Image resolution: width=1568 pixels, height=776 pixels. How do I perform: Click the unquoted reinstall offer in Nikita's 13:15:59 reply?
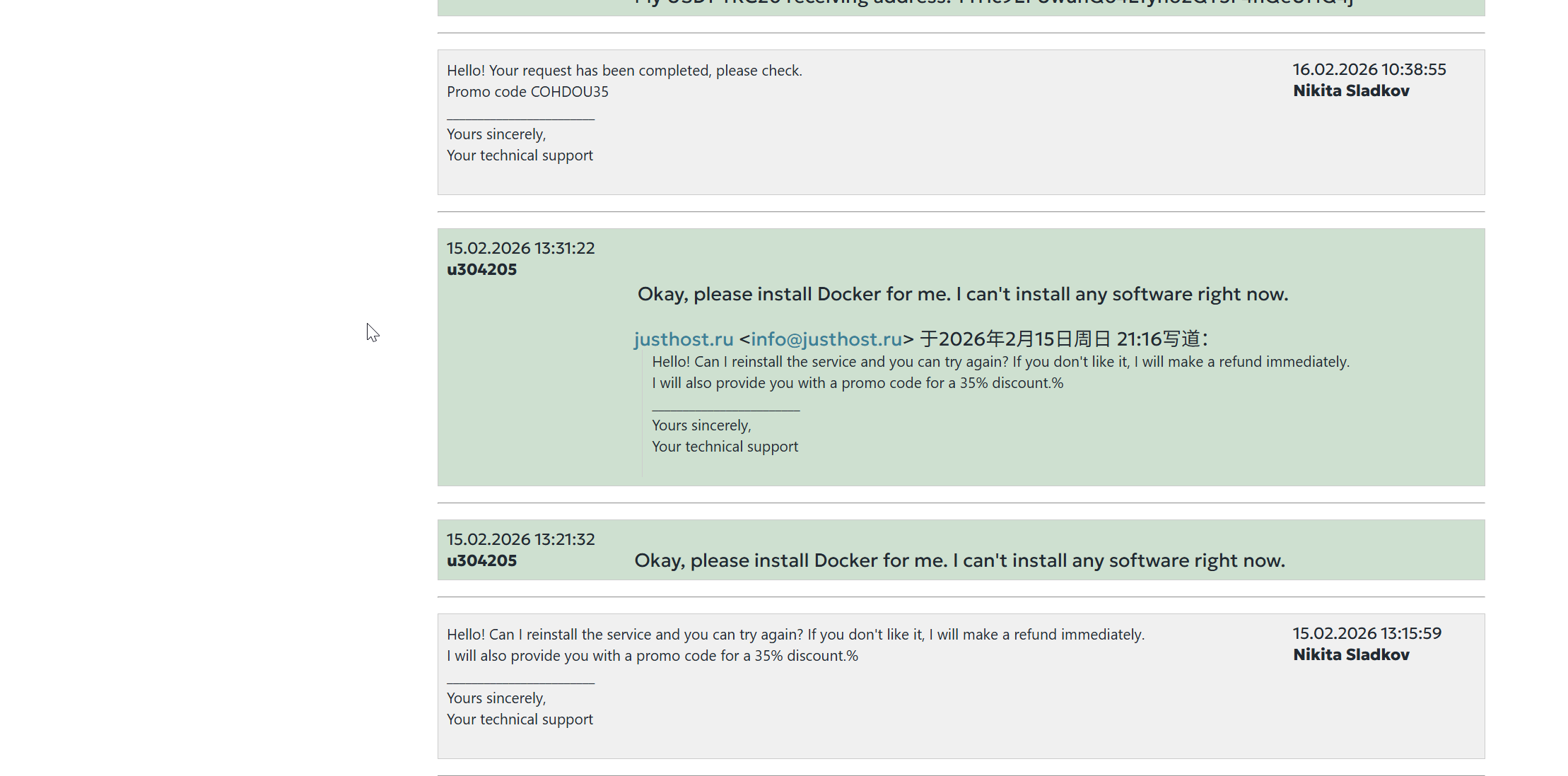coord(795,635)
